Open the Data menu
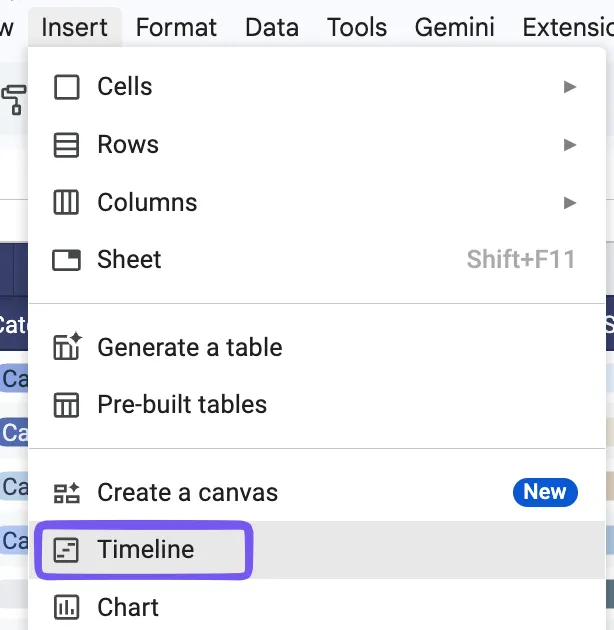 coord(272,27)
